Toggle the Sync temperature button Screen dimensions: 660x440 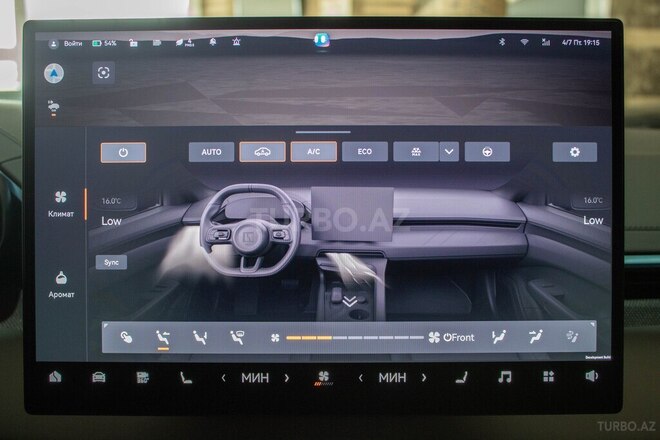(112, 262)
